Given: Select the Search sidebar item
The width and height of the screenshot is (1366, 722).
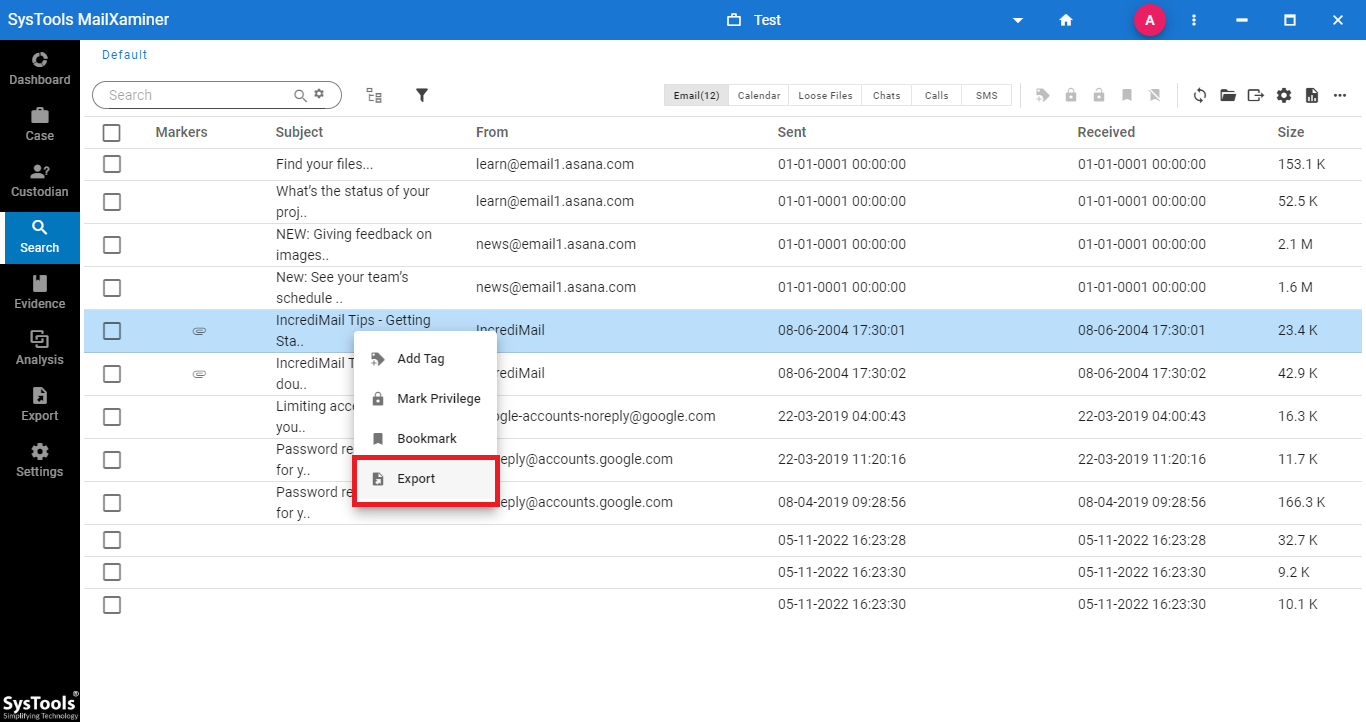Looking at the screenshot, I should (40, 237).
